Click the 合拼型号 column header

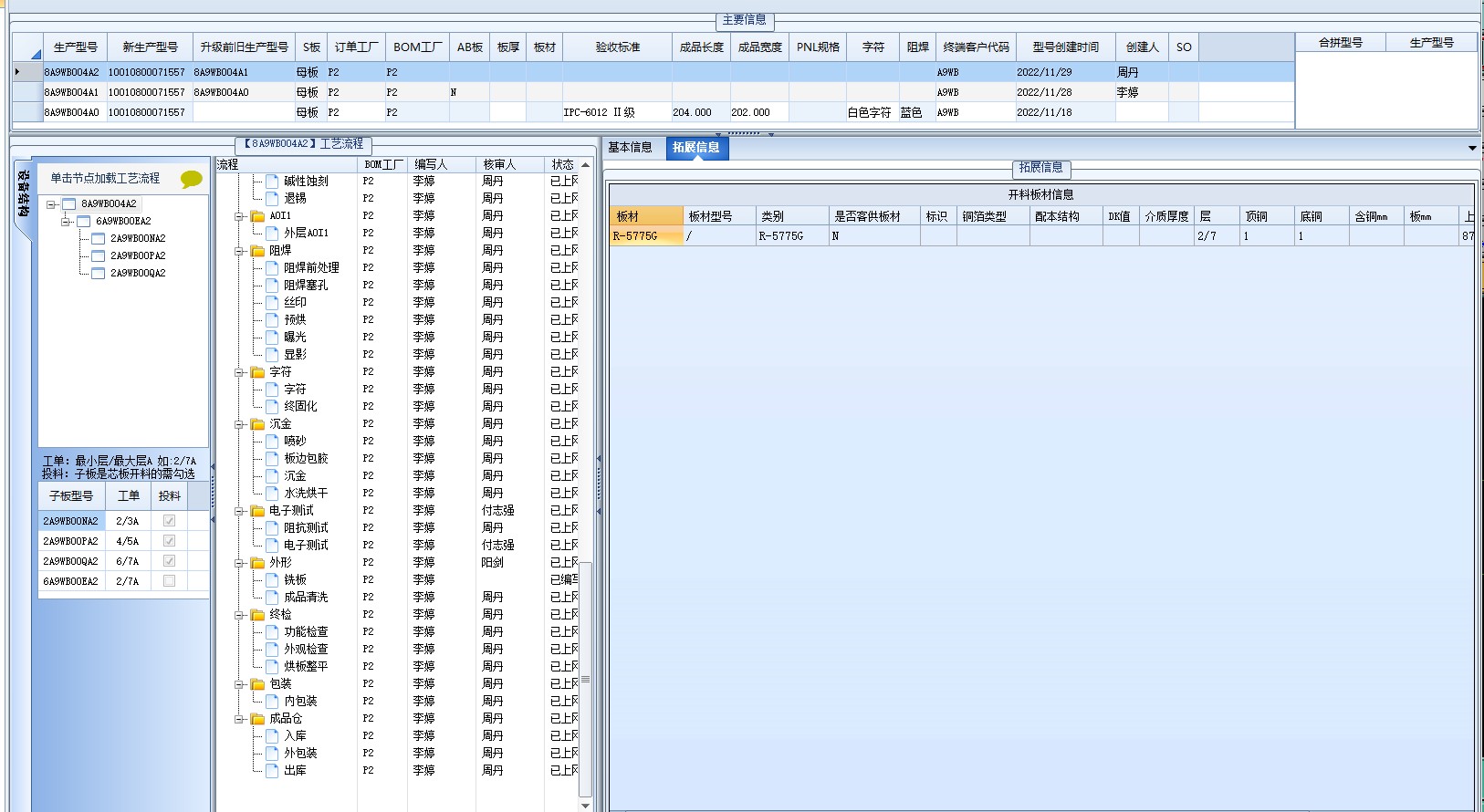coord(1341,43)
